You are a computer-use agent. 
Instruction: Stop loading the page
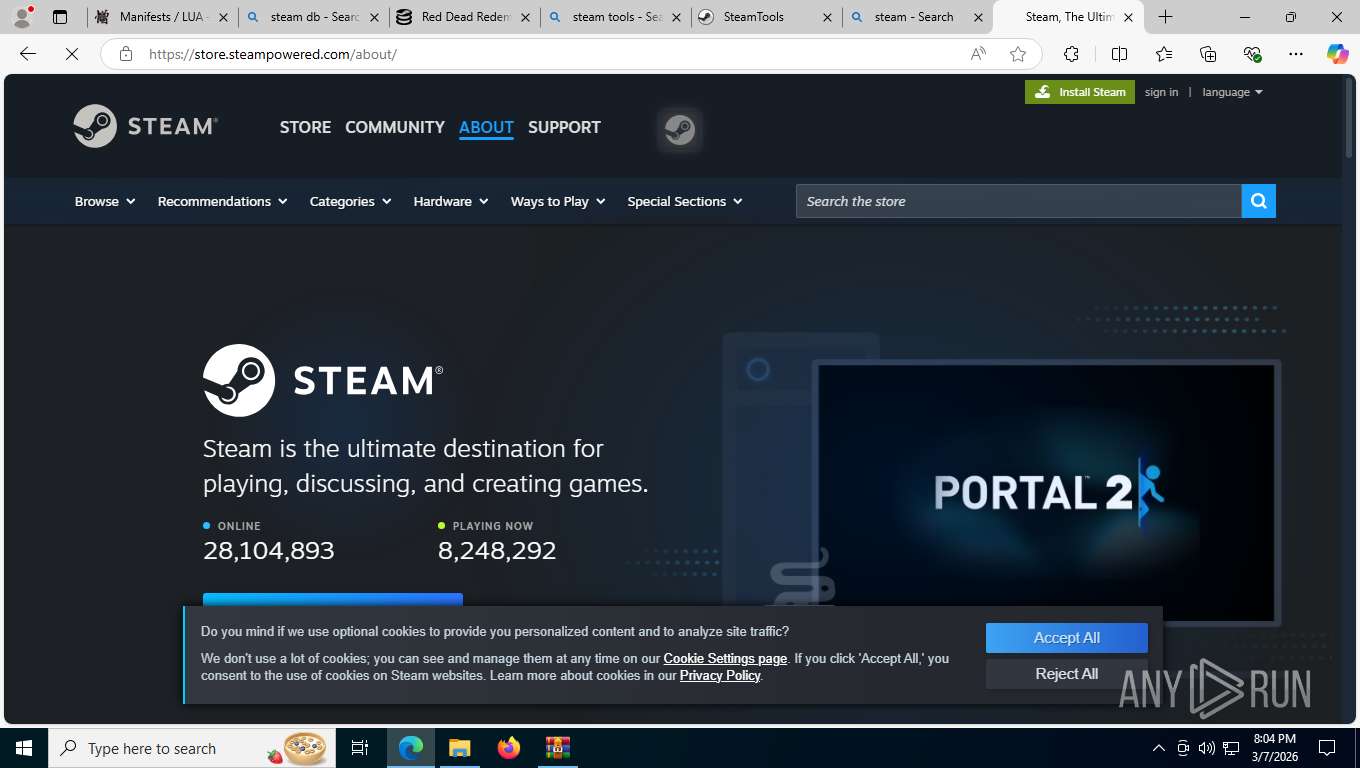(x=72, y=54)
